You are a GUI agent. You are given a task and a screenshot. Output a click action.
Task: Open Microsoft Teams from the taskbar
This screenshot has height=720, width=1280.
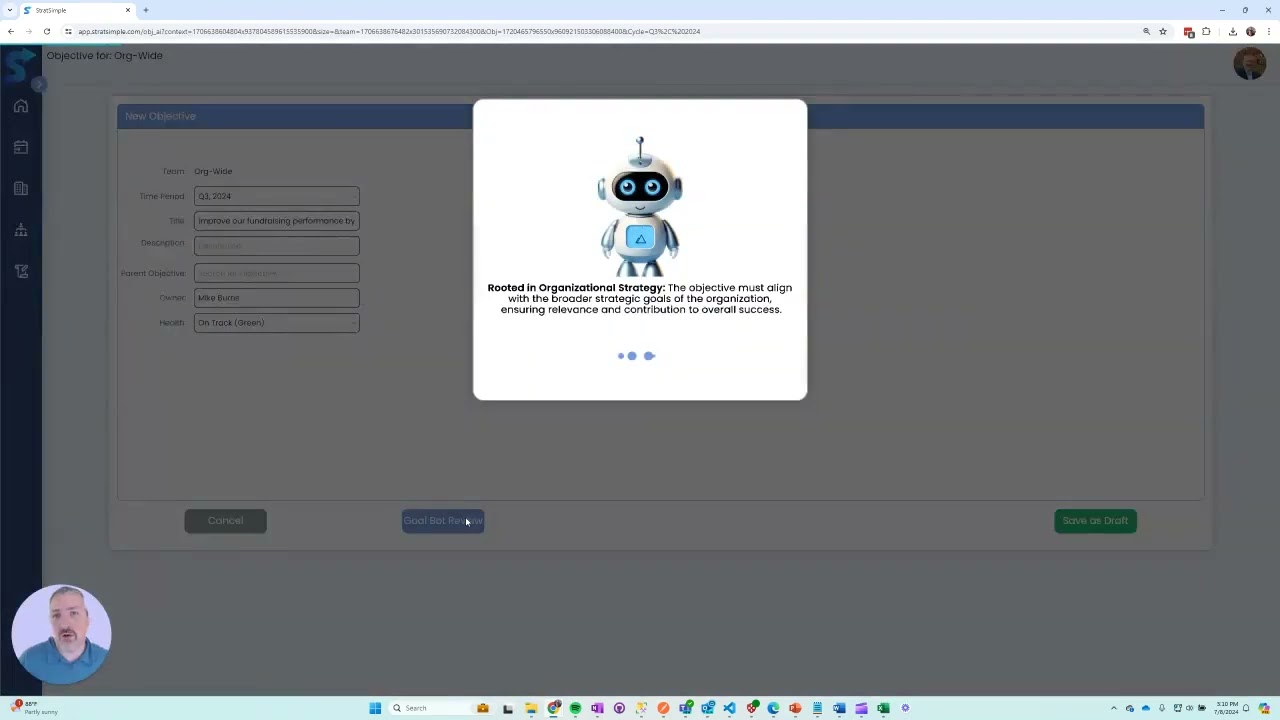coord(685,708)
